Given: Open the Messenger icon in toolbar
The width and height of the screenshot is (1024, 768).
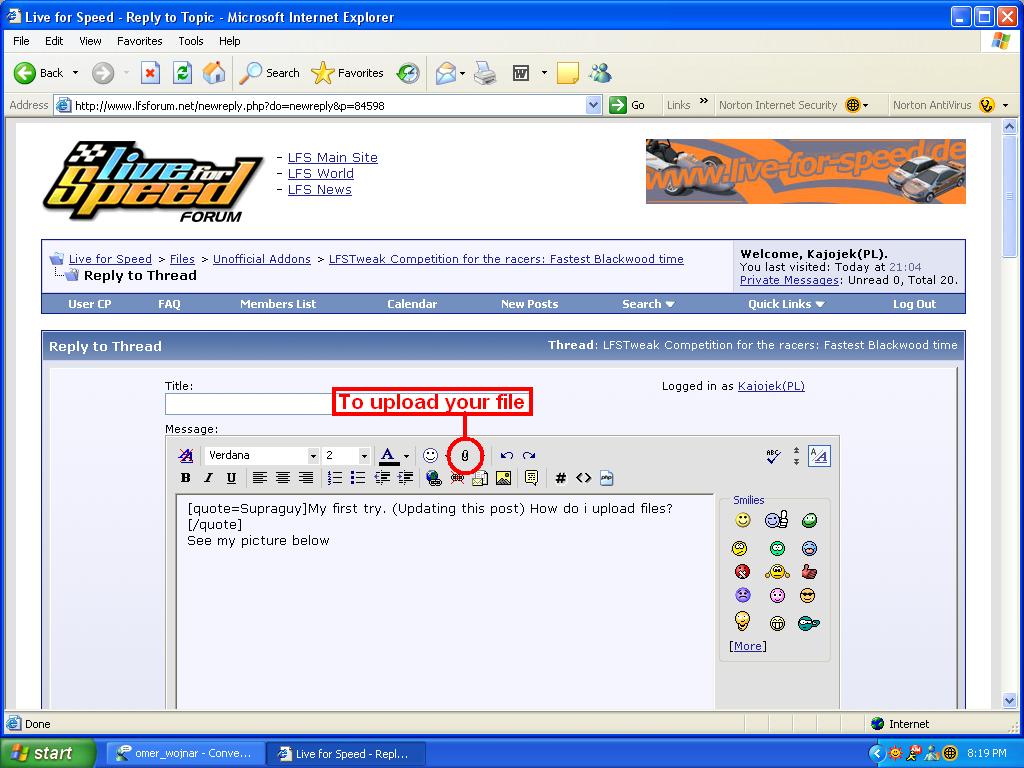Looking at the screenshot, I should click(600, 72).
